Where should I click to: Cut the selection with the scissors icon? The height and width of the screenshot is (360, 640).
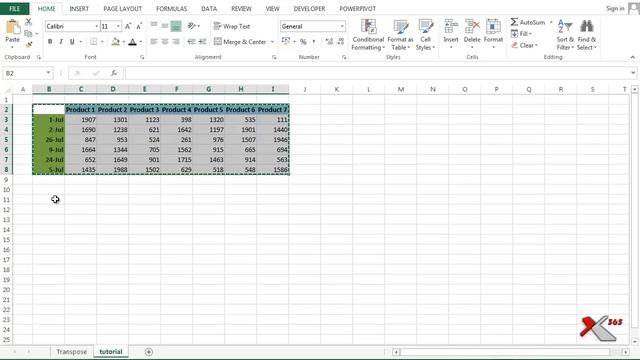click(29, 22)
